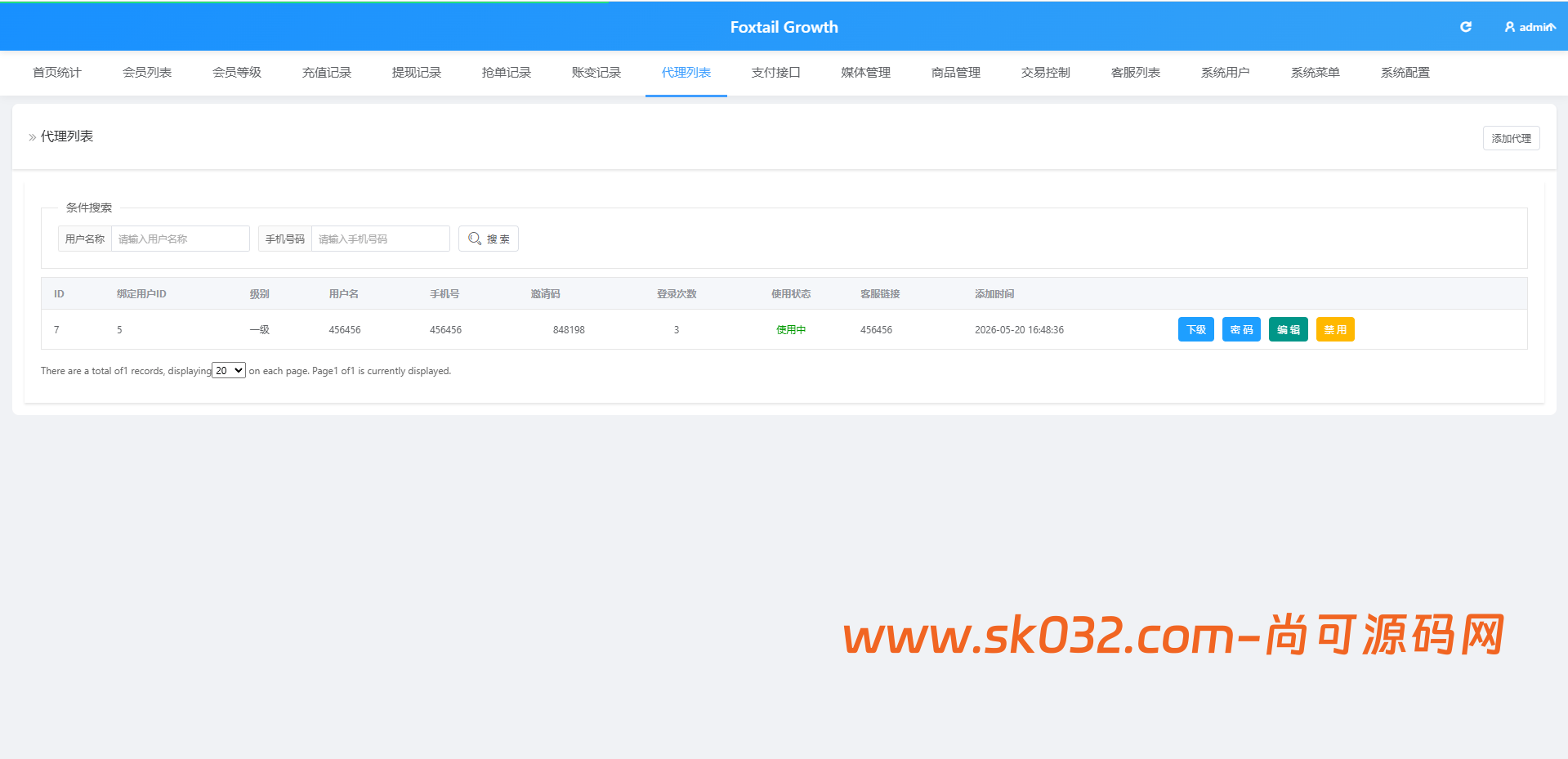This screenshot has height=759, width=1568.
Task: Open the 支付接口 tab
Action: click(x=776, y=73)
